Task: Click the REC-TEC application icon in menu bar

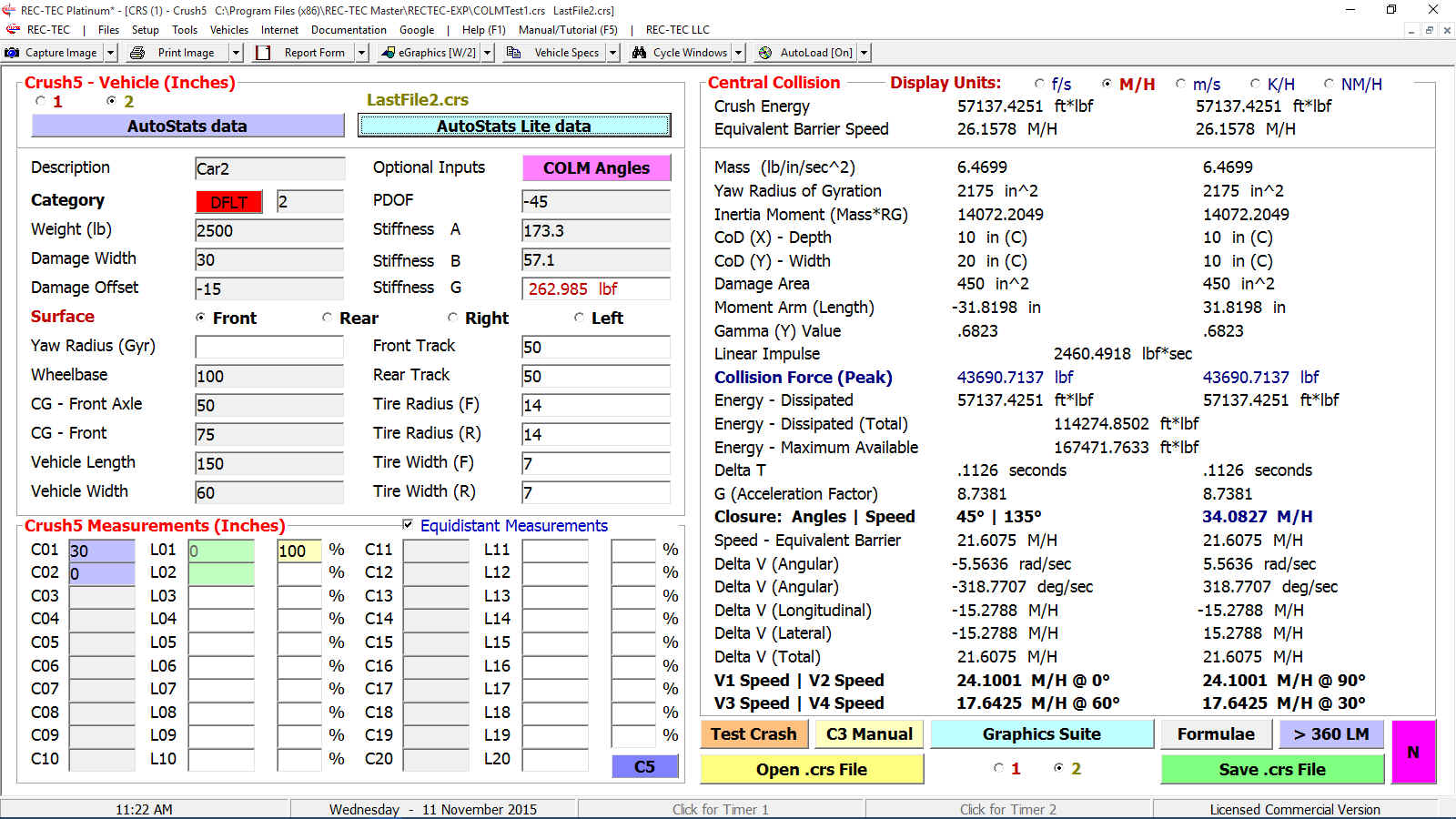Action: click(14, 30)
